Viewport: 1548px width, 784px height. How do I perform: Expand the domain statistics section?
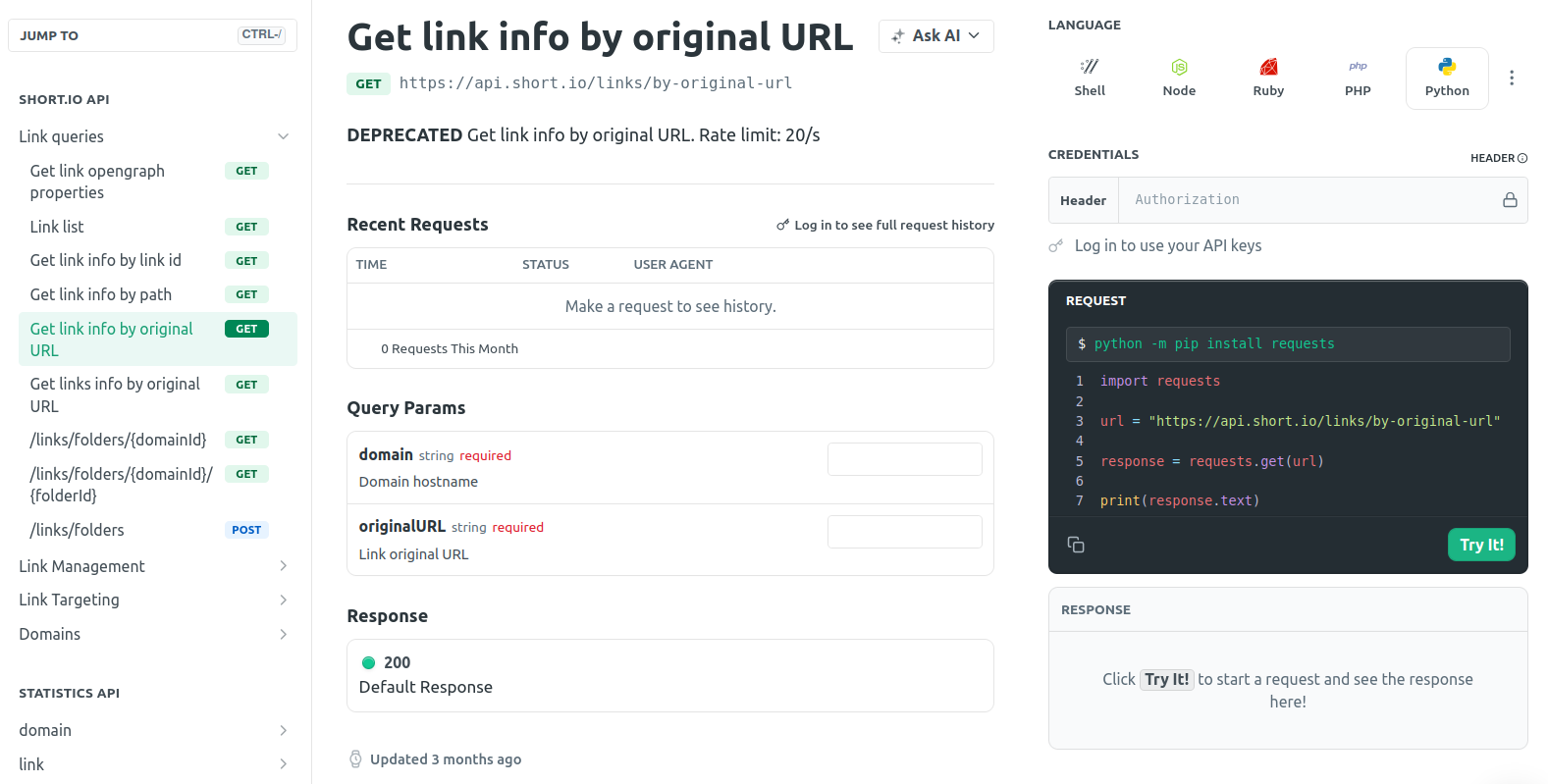(x=284, y=730)
